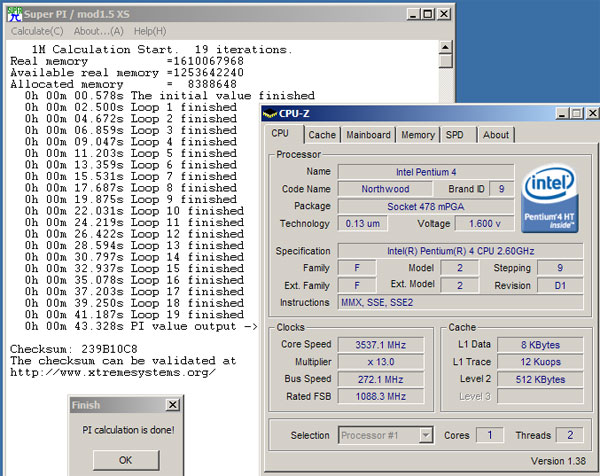Click the processor Name field
The height and width of the screenshot is (476, 600).
(x=425, y=171)
